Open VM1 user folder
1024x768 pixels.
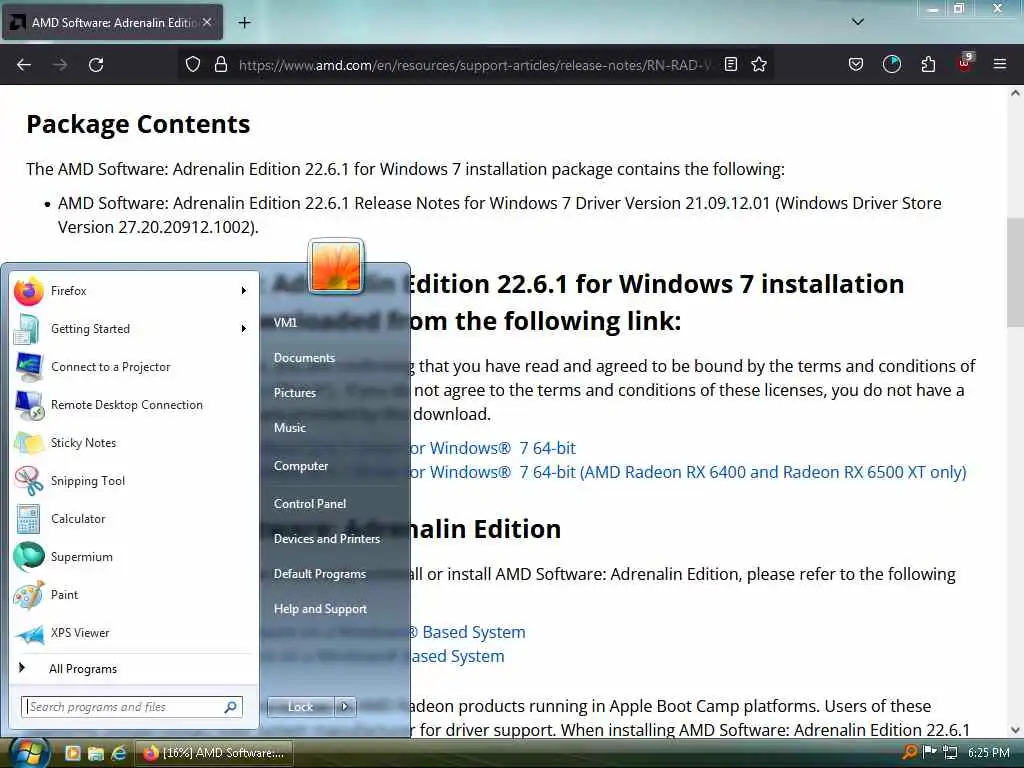click(285, 323)
